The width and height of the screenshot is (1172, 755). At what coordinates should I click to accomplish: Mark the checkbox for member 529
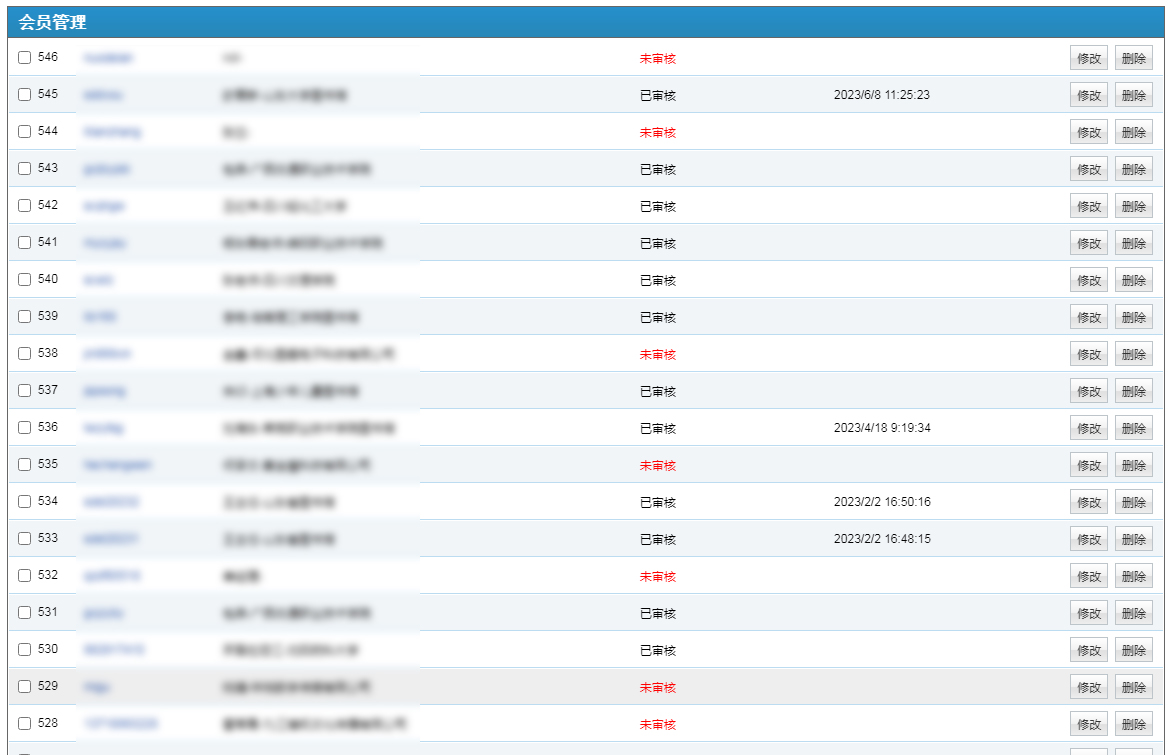(25, 687)
